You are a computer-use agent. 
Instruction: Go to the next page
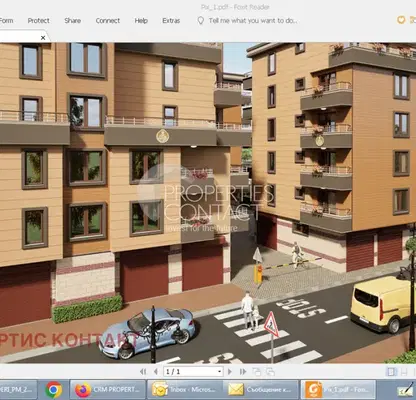coord(230,371)
